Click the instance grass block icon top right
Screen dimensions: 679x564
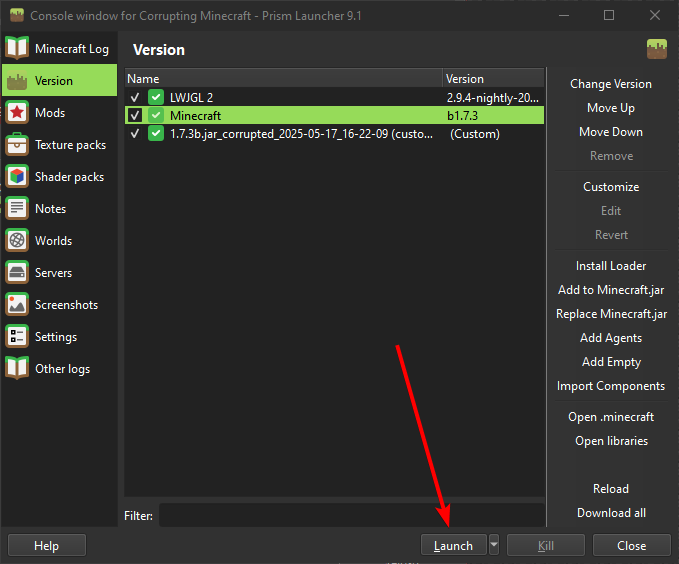(657, 49)
